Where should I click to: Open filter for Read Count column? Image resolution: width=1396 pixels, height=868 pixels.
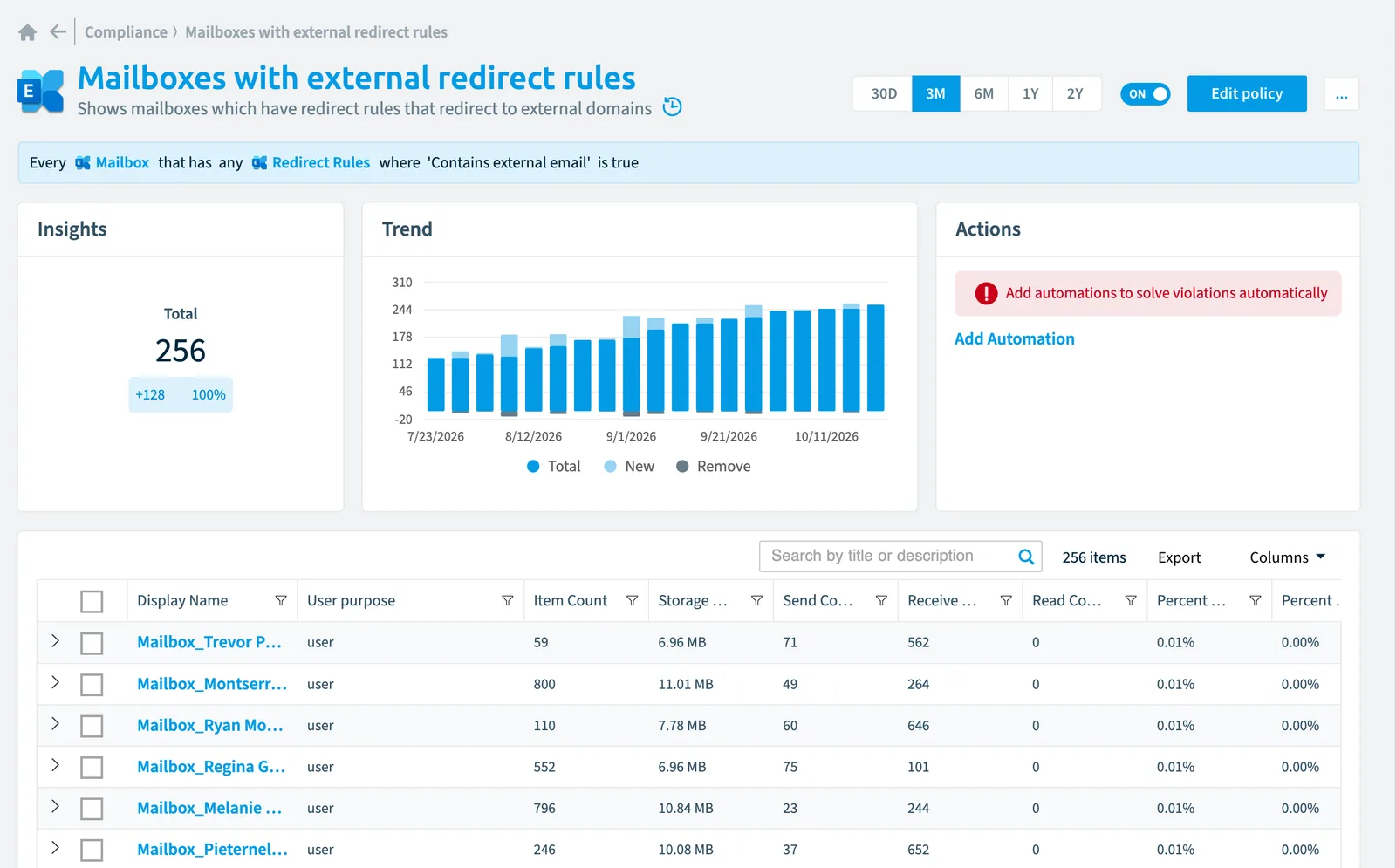click(1131, 600)
